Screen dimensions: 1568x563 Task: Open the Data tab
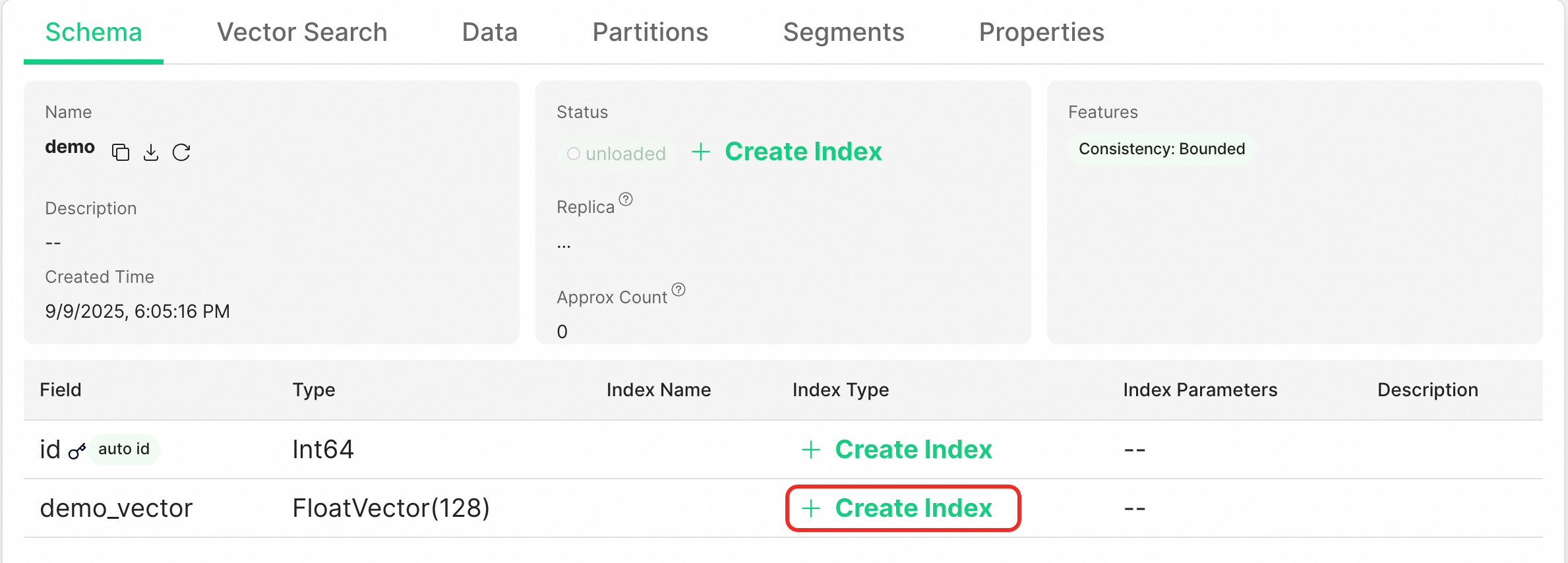[490, 32]
